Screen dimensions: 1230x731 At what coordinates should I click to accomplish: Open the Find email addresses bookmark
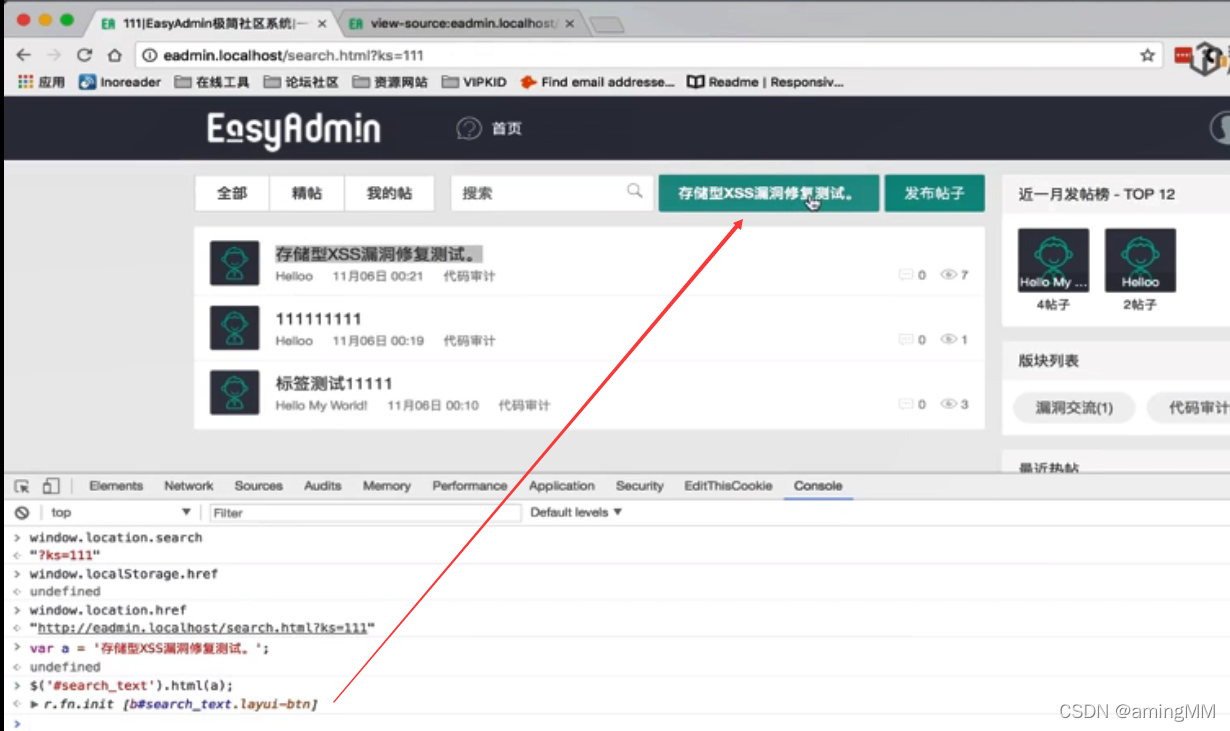[x=598, y=82]
